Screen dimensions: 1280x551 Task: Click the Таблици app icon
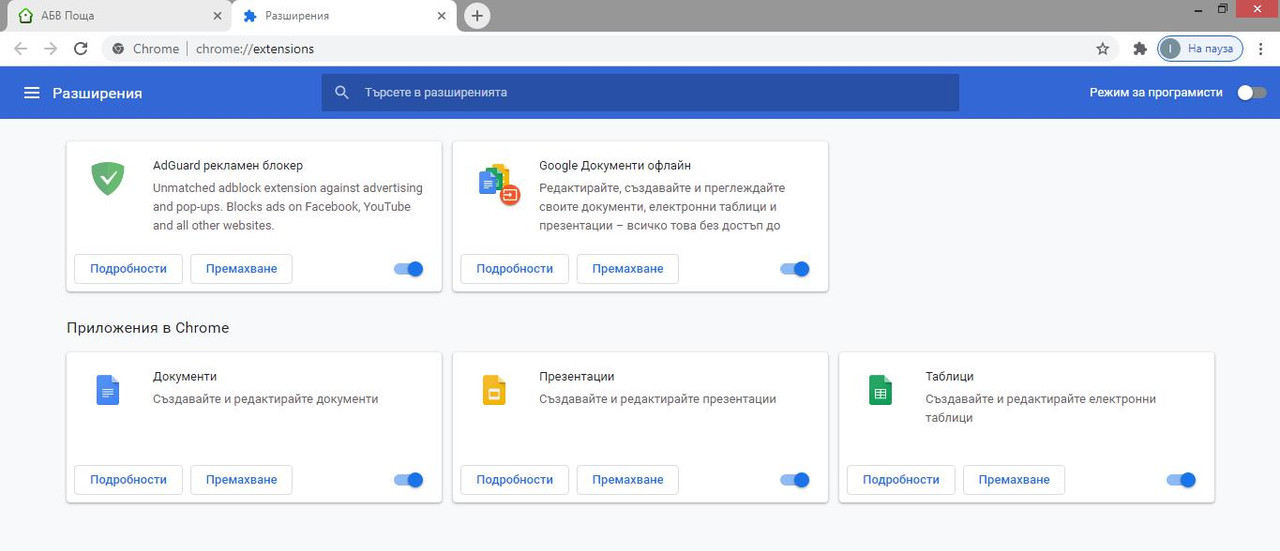(x=880, y=390)
